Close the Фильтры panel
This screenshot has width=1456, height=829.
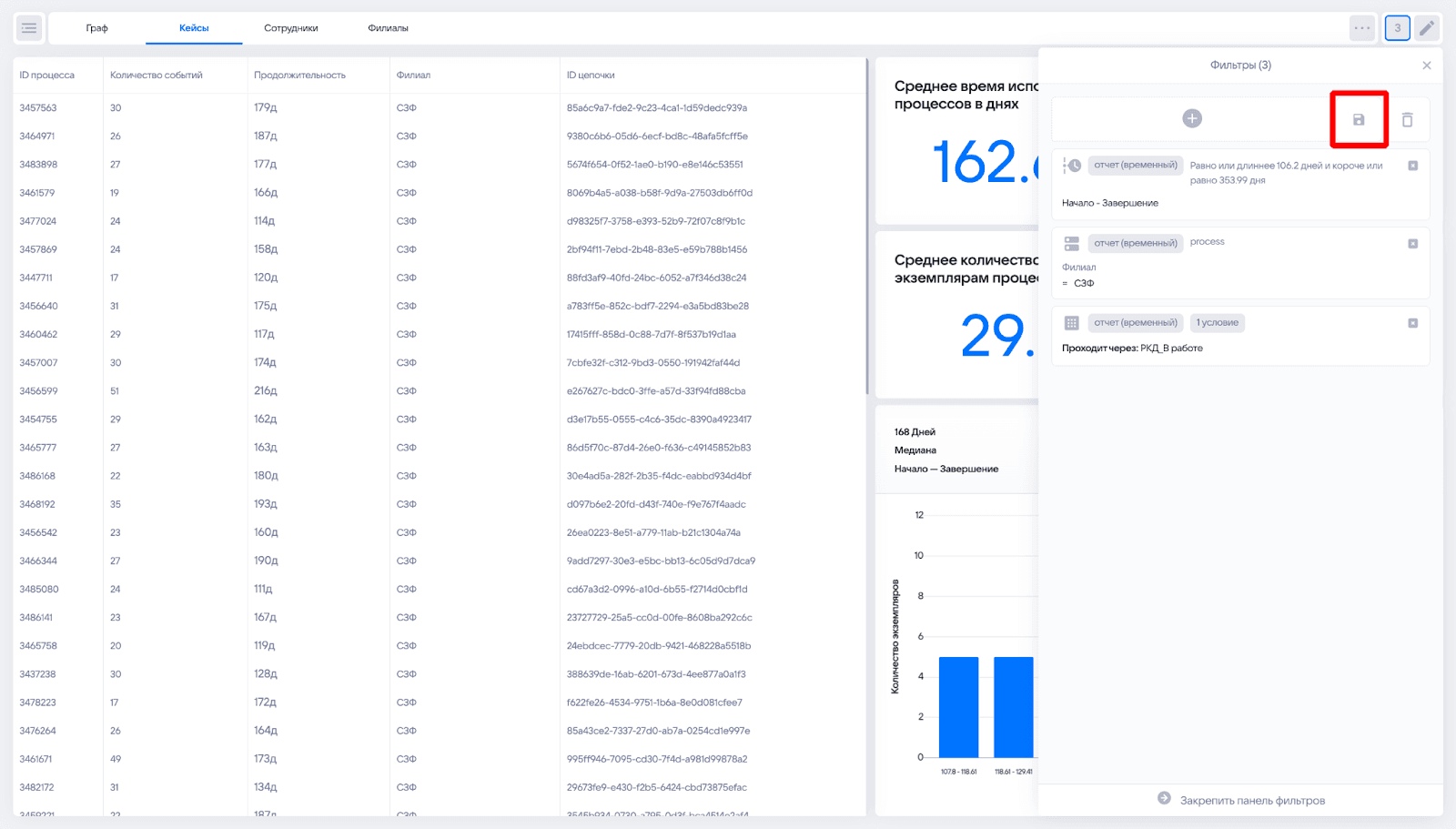coord(1427,66)
